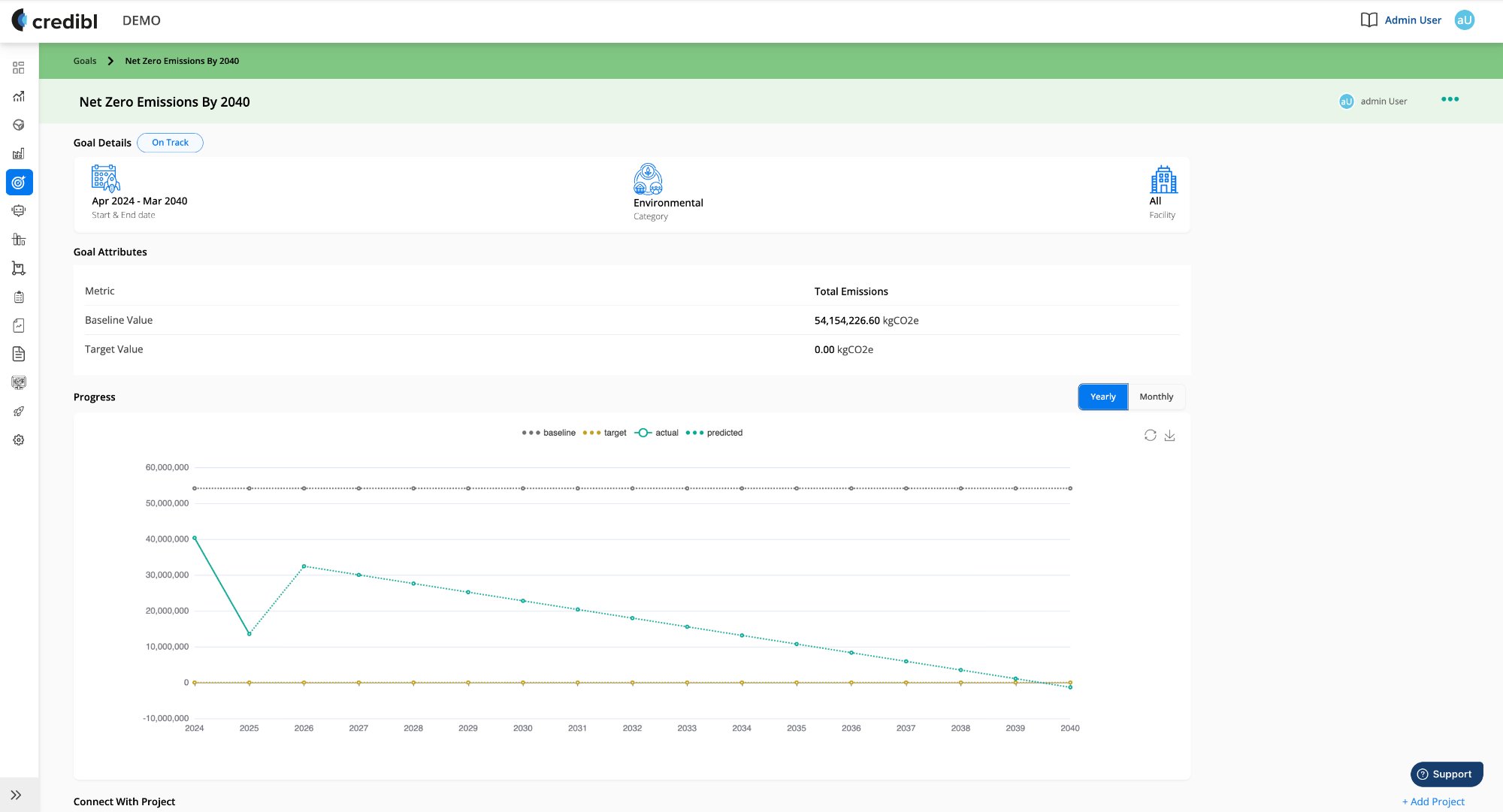Viewport: 1503px width, 812px height.
Task: Open the report chart document sidebar icon
Action: pyautogui.click(x=19, y=325)
